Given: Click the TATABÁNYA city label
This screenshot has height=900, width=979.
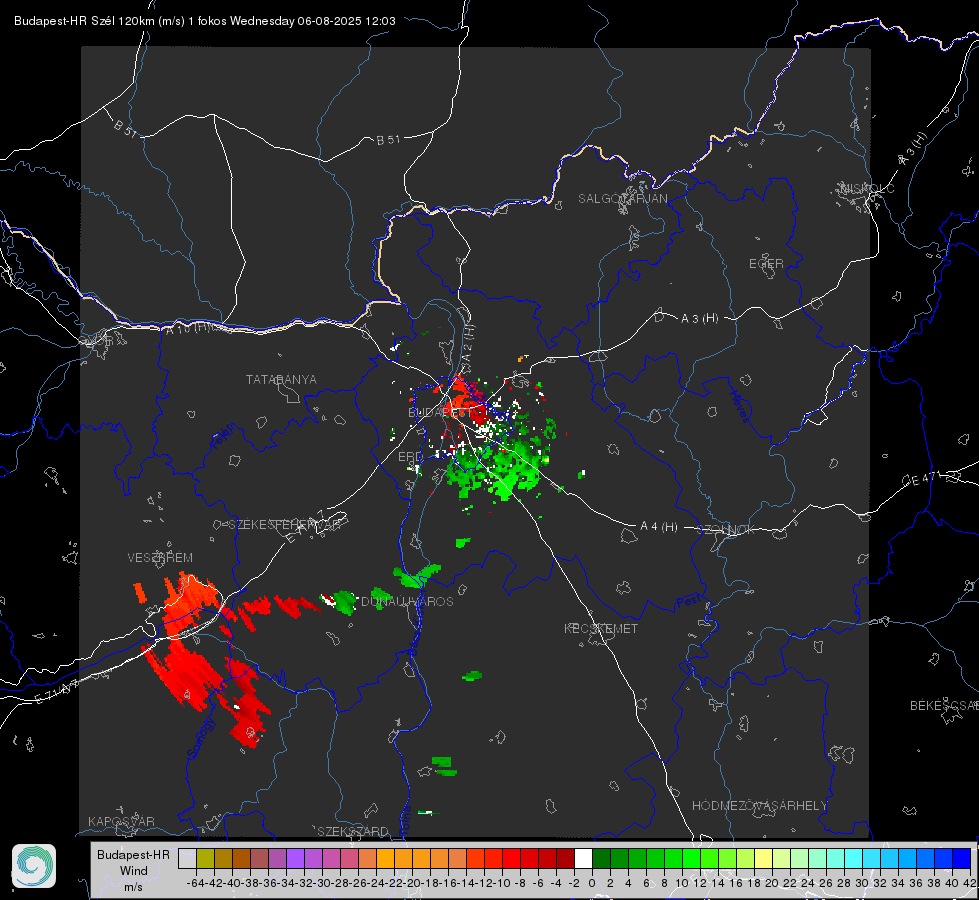Looking at the screenshot, I should click(x=281, y=380).
